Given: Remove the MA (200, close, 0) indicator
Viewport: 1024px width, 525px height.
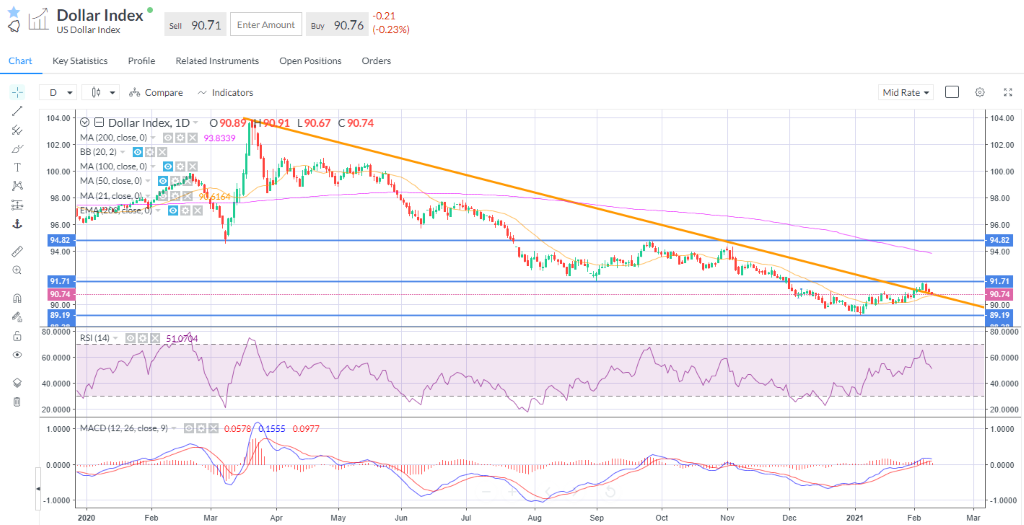Looking at the screenshot, I should (193, 138).
